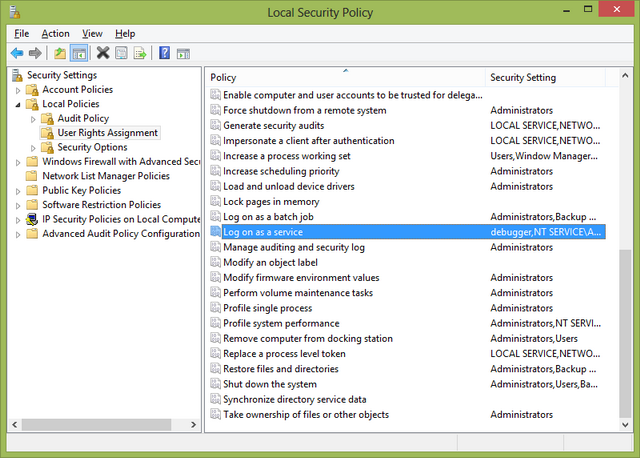
Task: Click the Shut down the system policy icon
Action: pyautogui.click(x=215, y=384)
